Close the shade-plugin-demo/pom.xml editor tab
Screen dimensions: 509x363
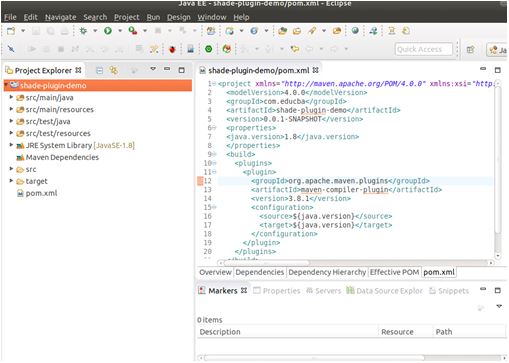pos(315,70)
